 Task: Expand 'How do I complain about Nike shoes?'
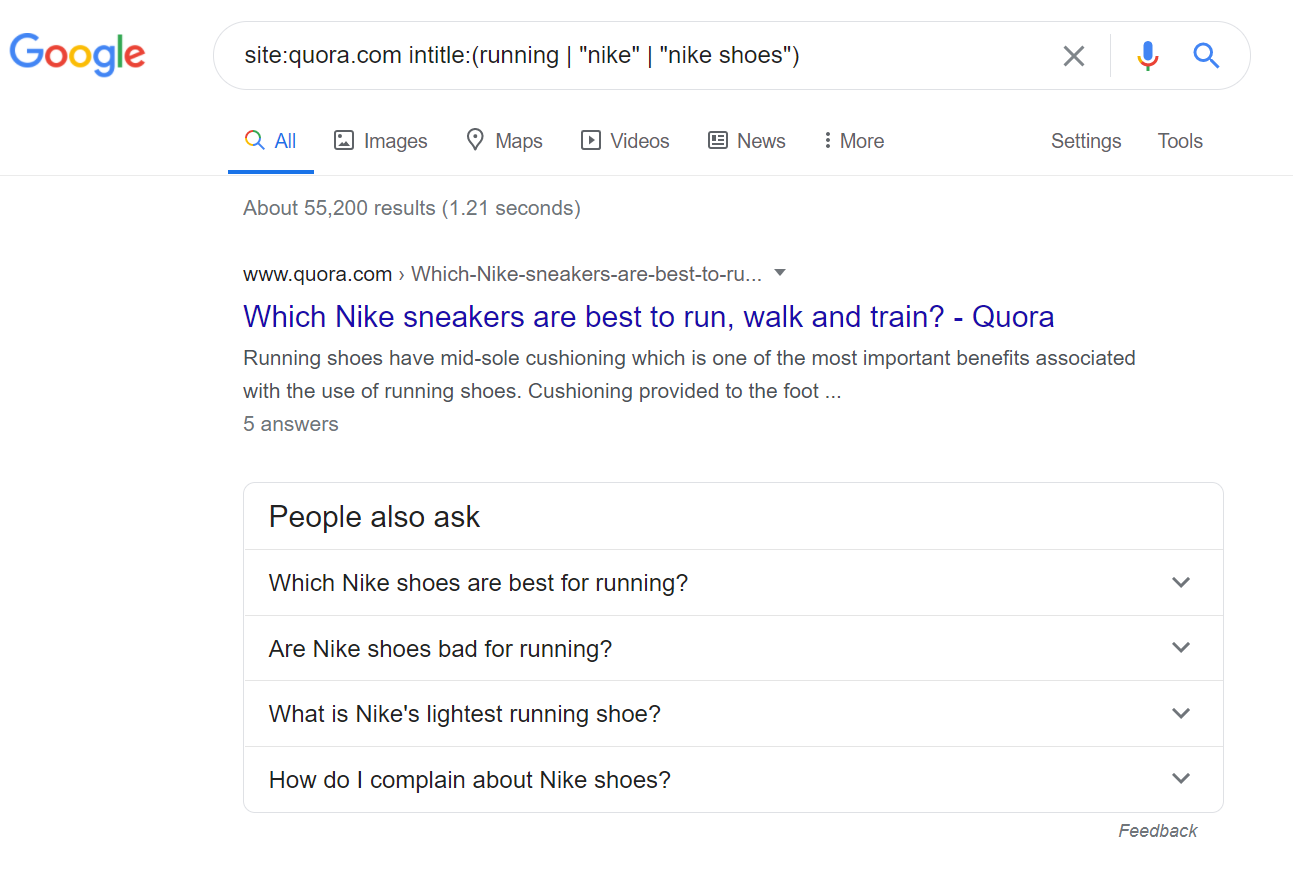[x=733, y=780]
